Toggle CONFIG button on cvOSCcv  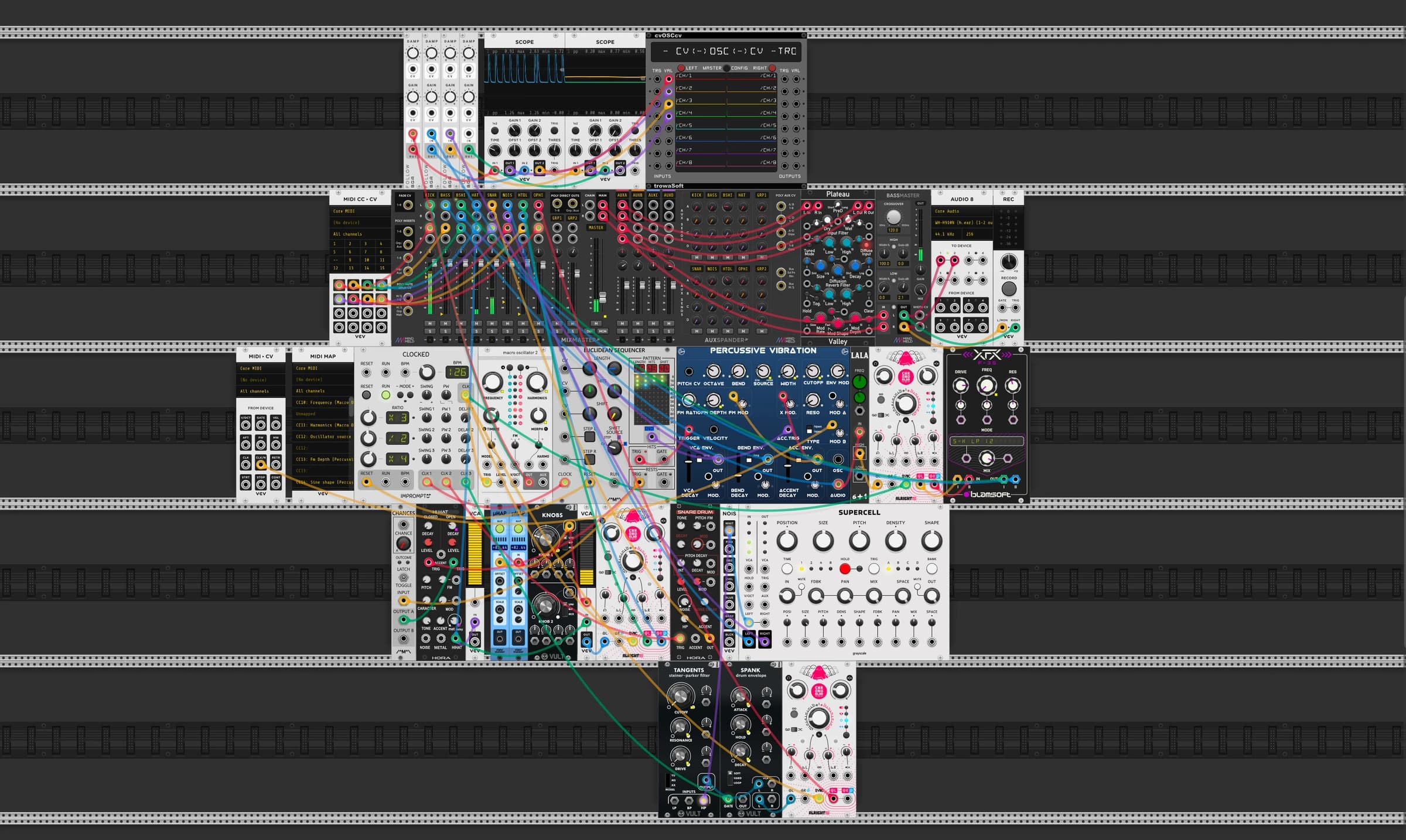click(726, 68)
